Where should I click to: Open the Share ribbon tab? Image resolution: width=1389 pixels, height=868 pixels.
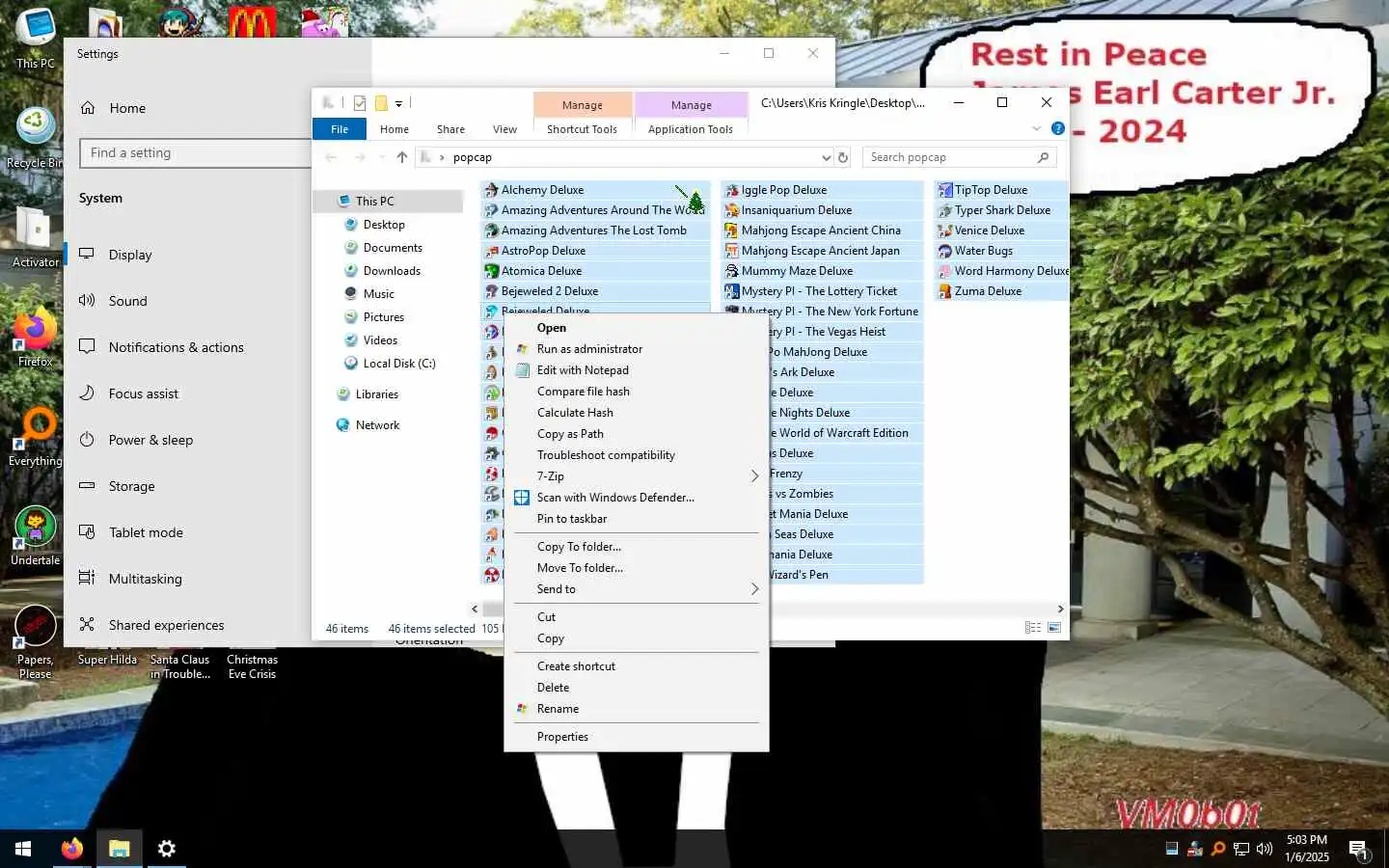(x=450, y=129)
